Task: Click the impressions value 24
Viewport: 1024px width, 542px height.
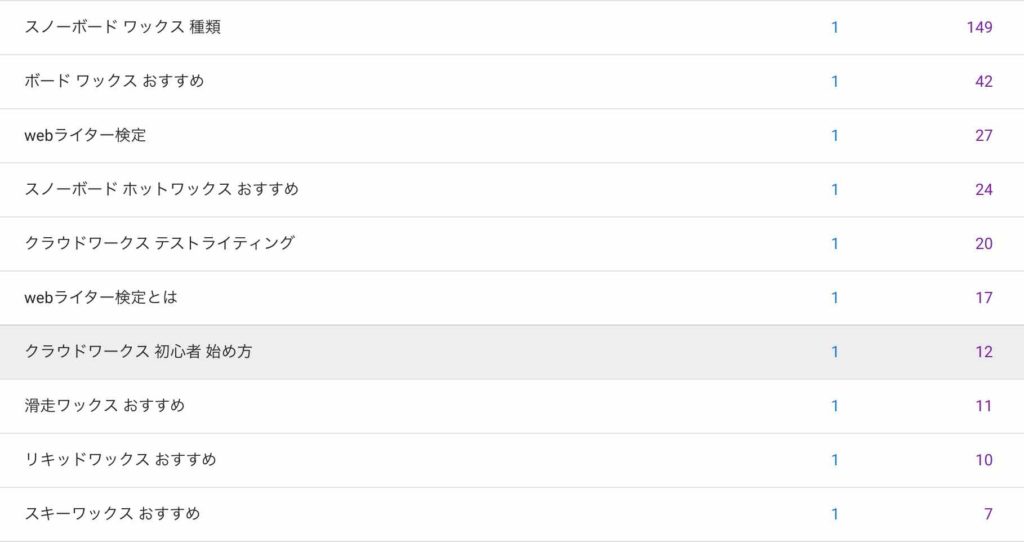Action: 984,190
